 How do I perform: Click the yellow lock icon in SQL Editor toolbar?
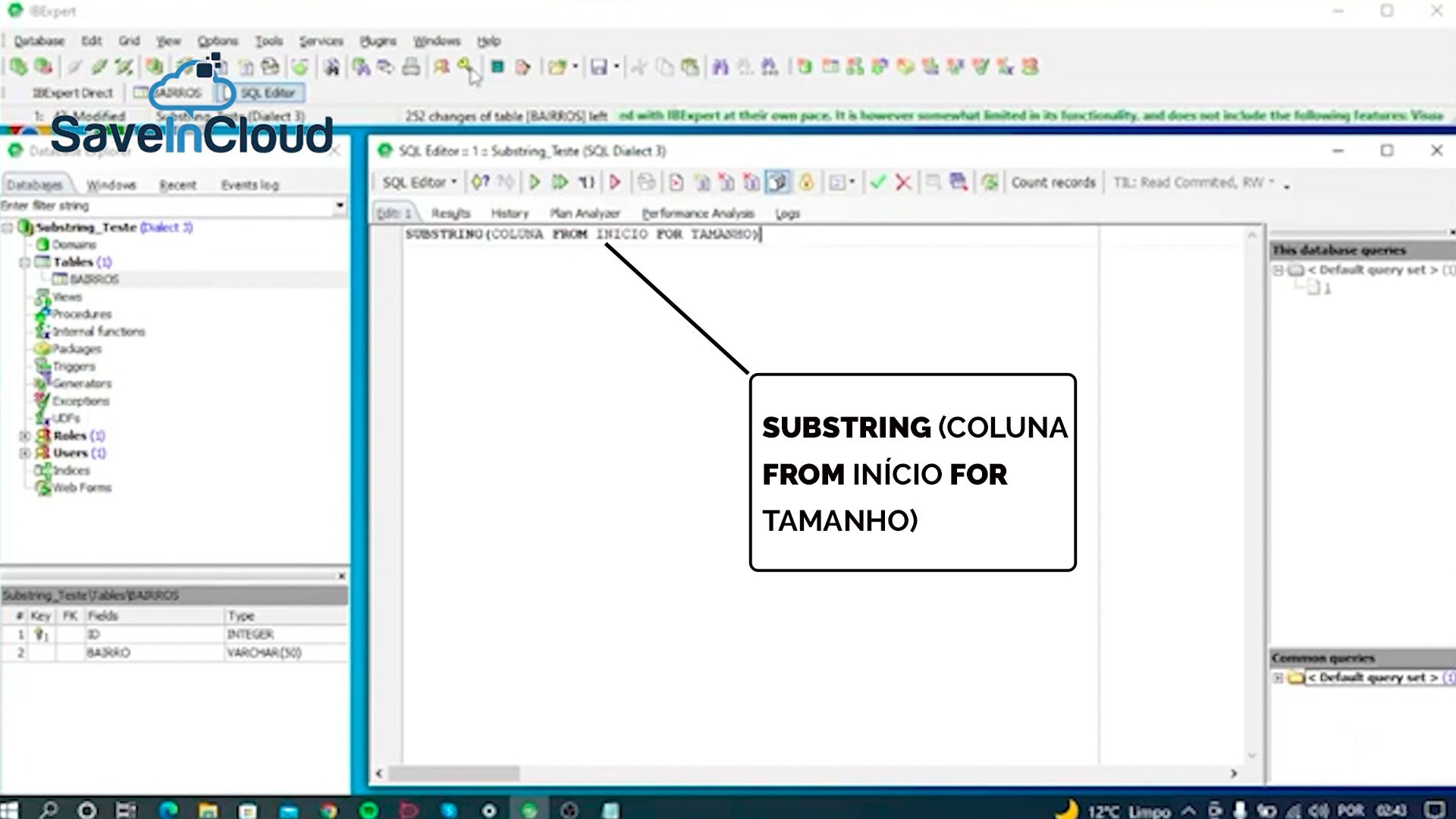[806, 182]
